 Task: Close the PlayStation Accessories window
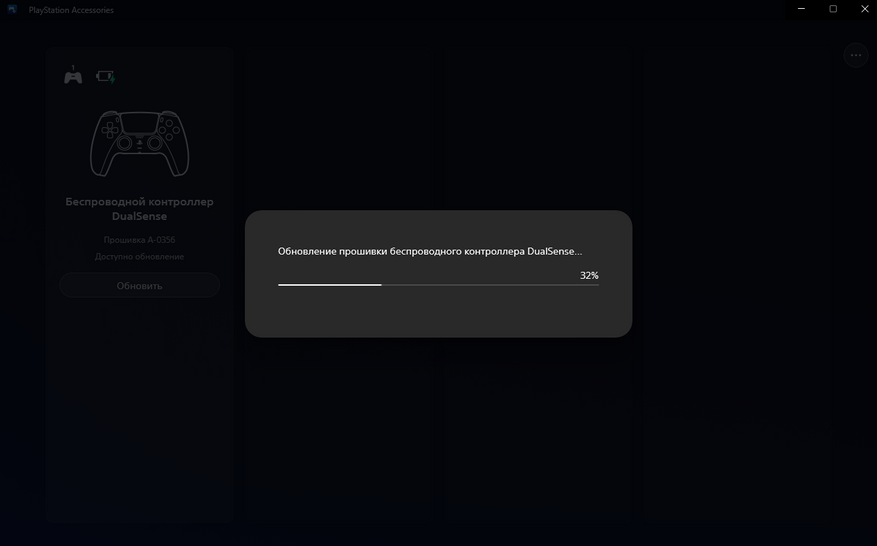[864, 9]
